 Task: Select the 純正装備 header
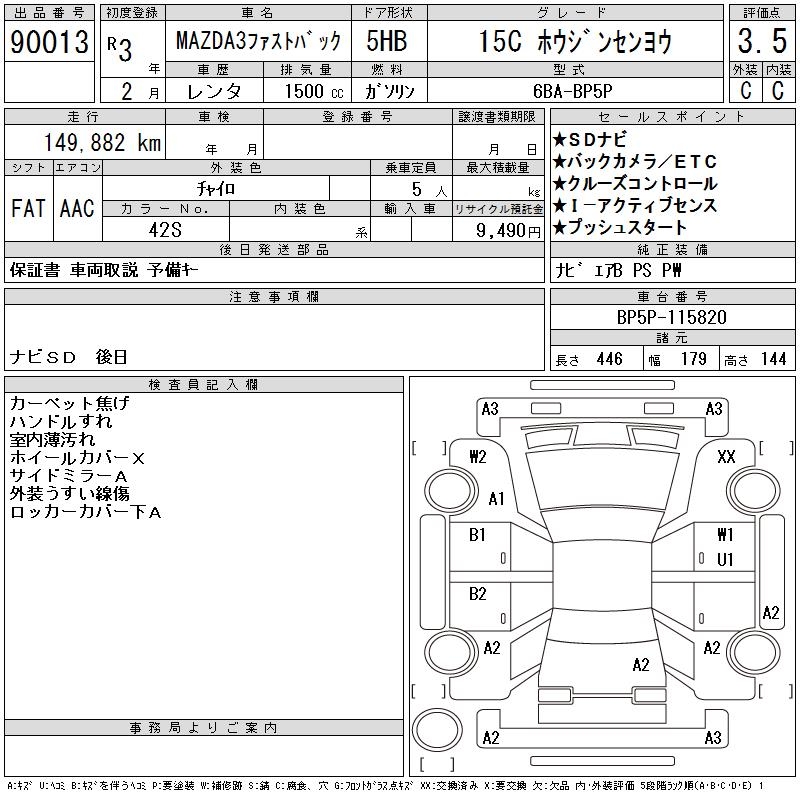672,249
